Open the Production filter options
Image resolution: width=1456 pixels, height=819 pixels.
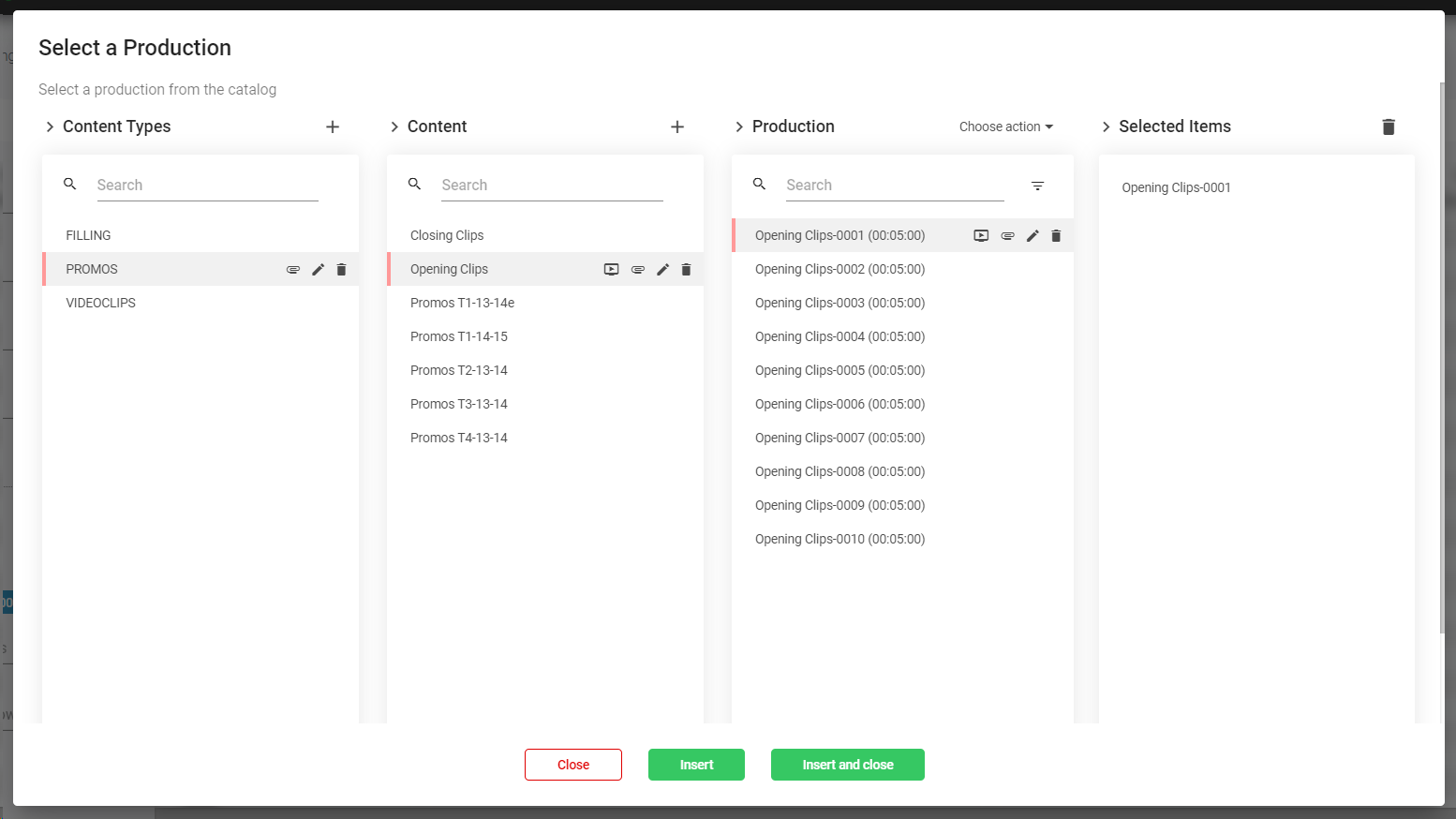click(x=1037, y=186)
